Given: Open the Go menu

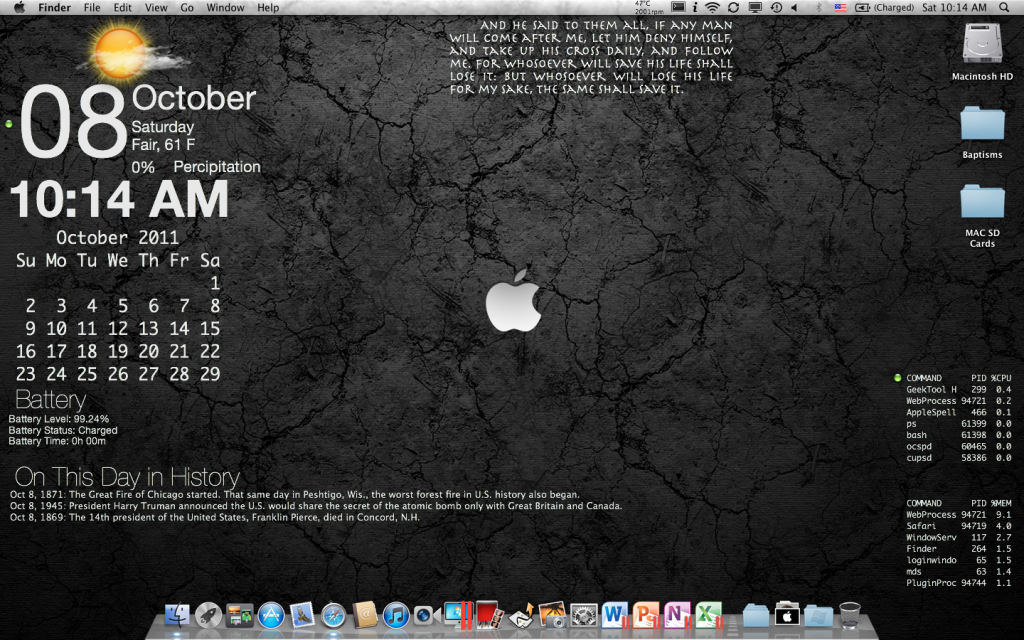Looking at the screenshot, I should [187, 7].
